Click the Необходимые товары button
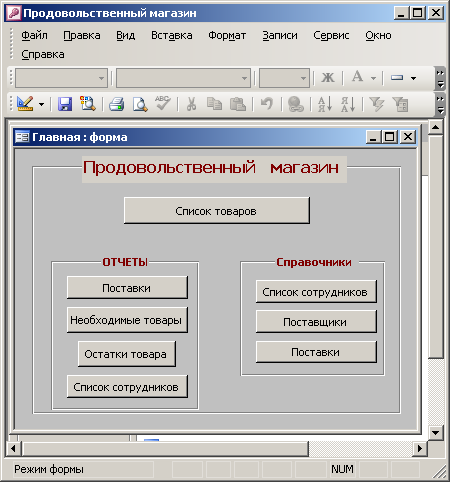Viewport: 450px width, 482px height. point(127,320)
